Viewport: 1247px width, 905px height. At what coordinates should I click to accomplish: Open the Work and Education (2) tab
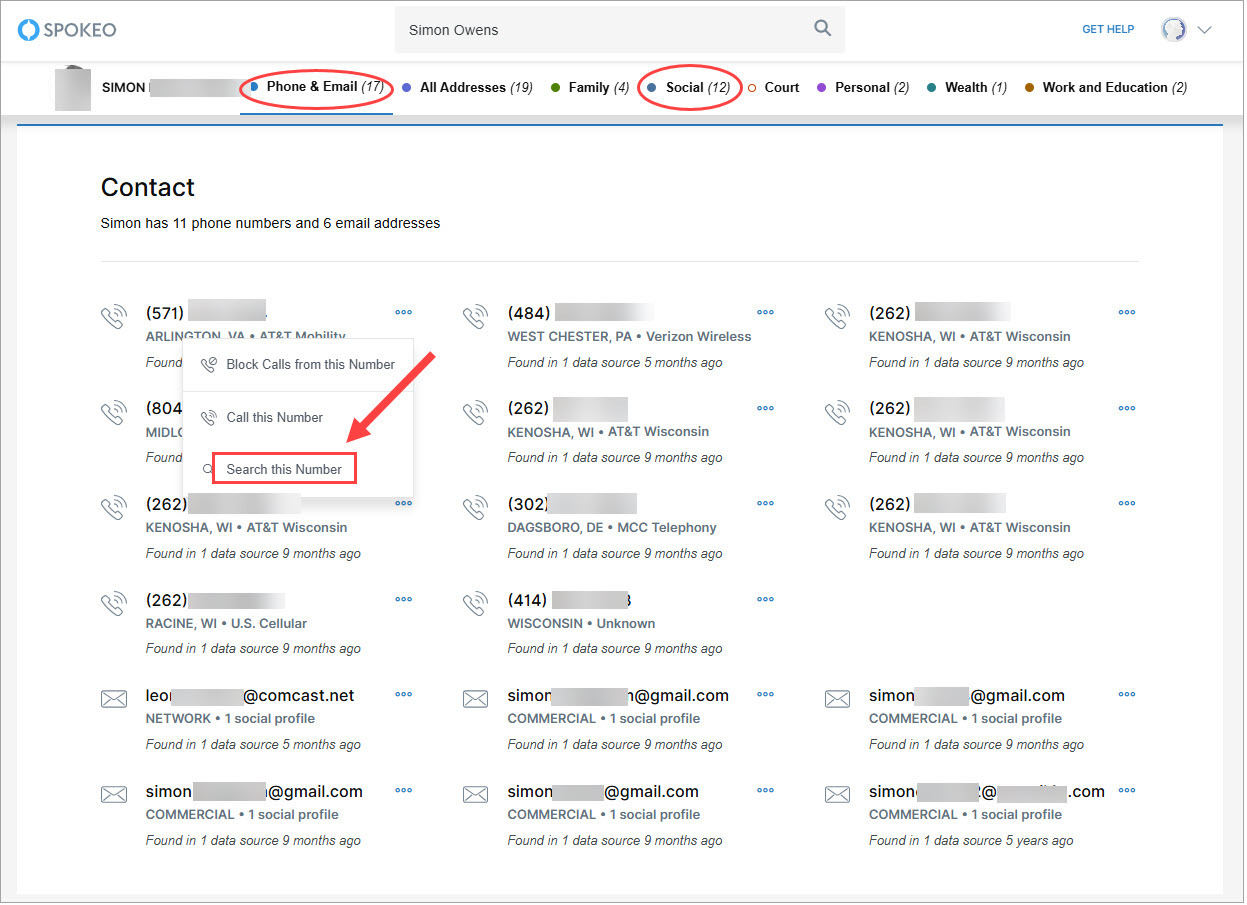[x=1106, y=87]
